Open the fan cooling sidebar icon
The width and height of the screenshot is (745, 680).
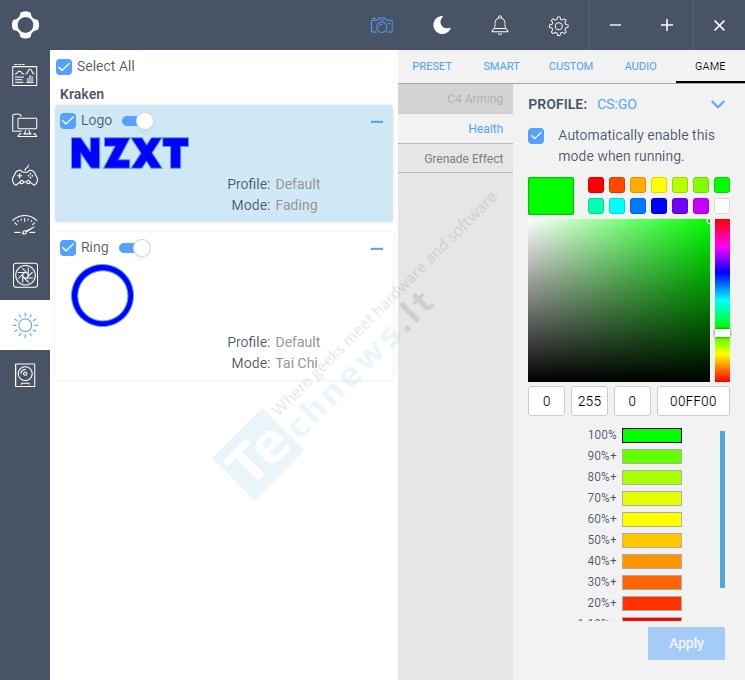pos(25,275)
